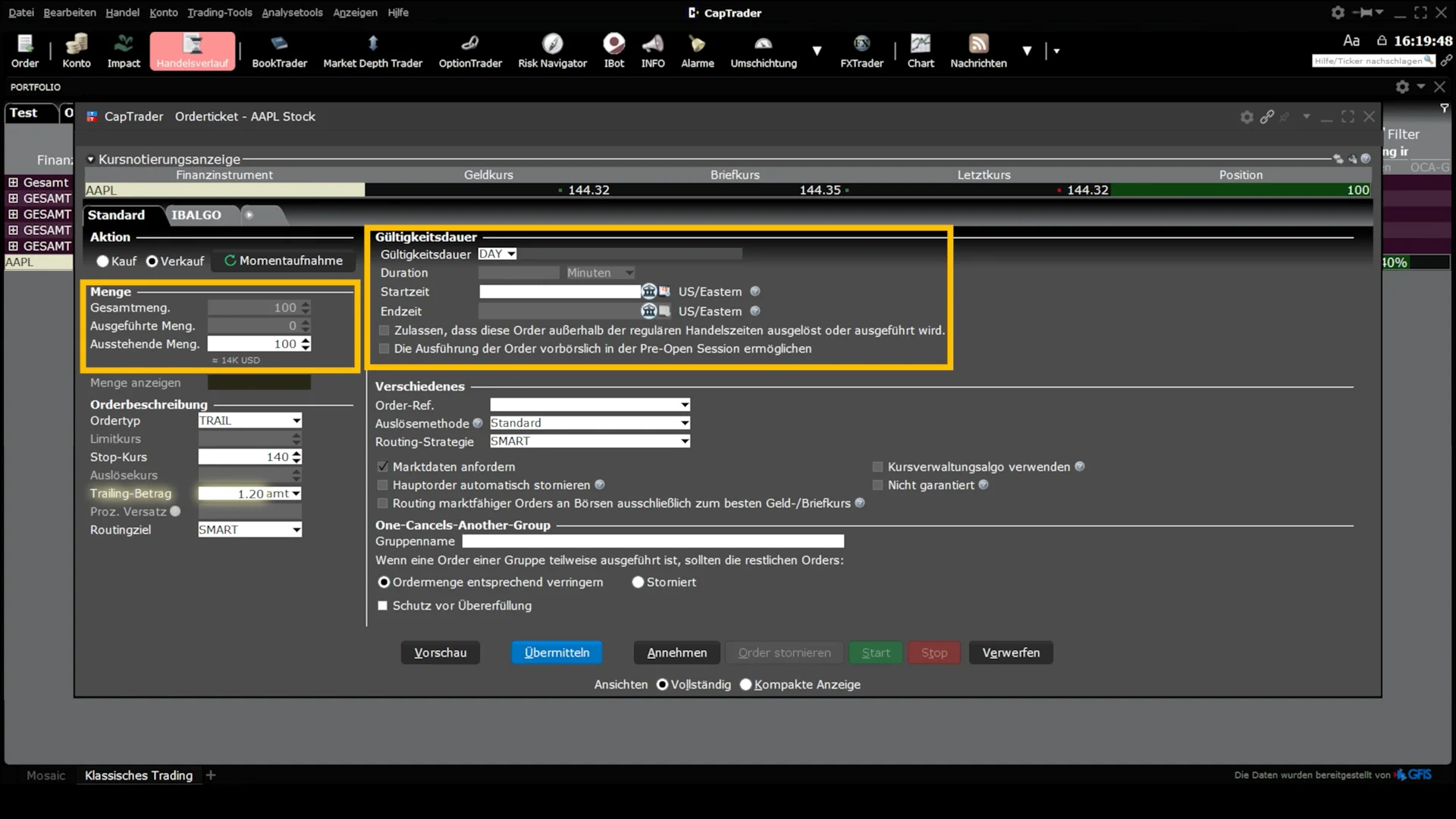
Task: Open the Routing-Strategie SMART dropdown
Action: (x=682, y=441)
